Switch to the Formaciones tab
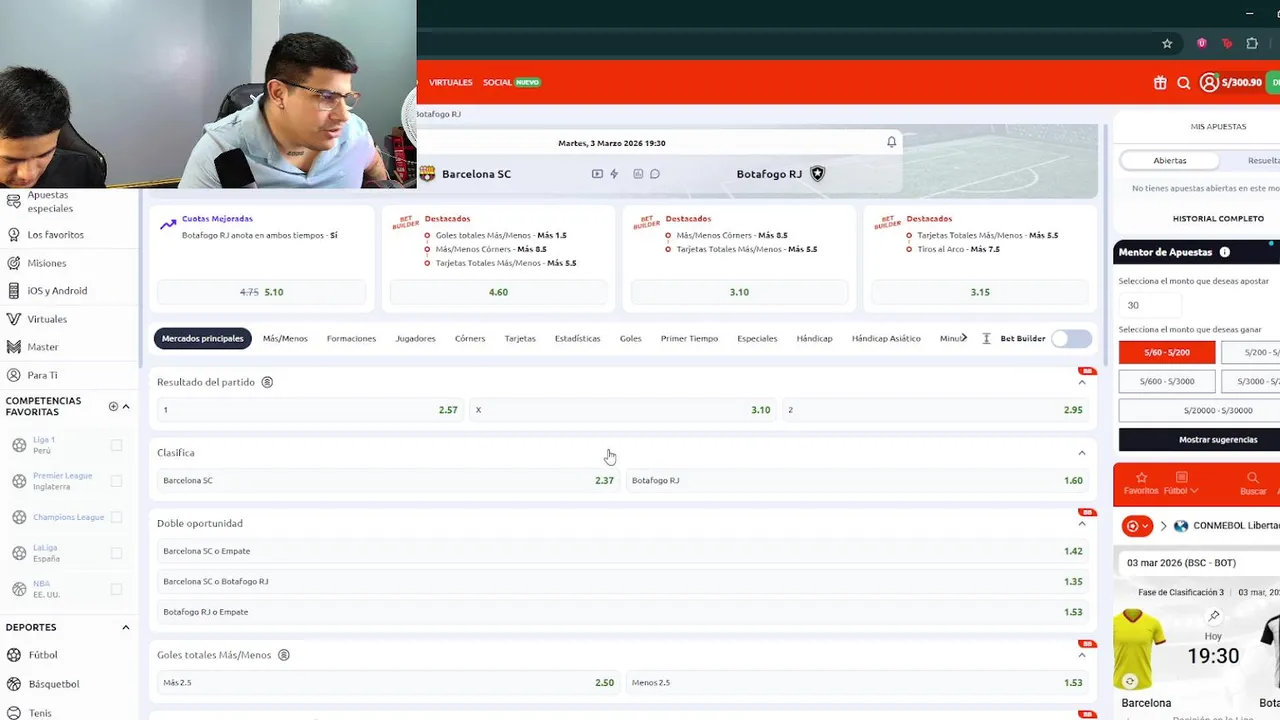This screenshot has width=1280, height=720. pyautogui.click(x=351, y=338)
